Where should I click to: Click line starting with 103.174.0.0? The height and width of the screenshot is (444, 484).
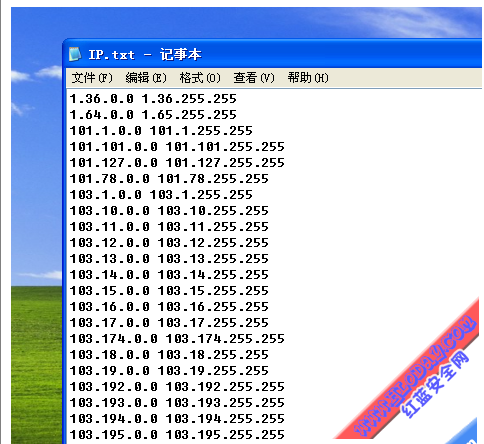coord(177,339)
